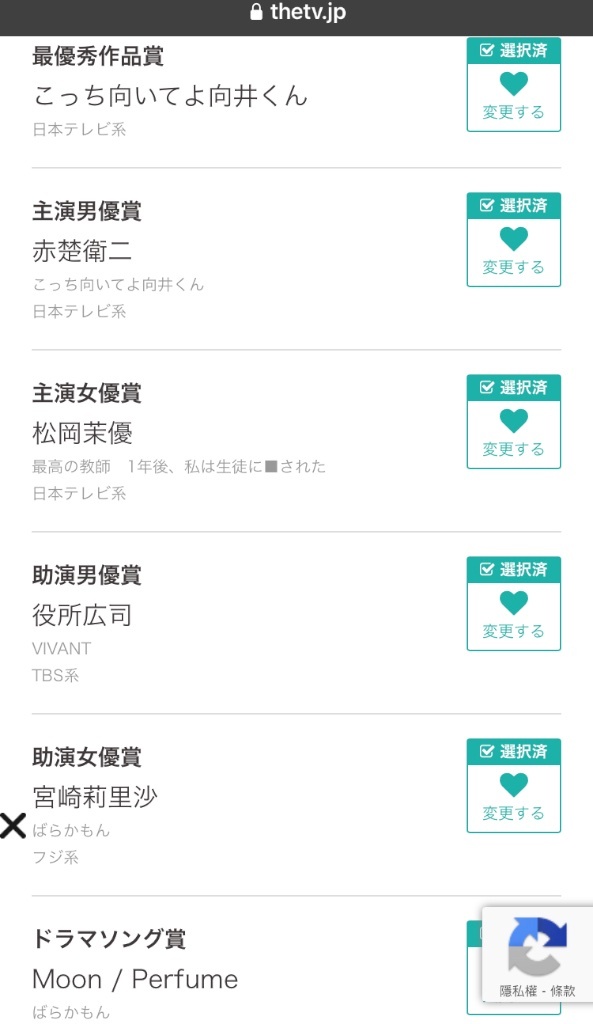Click 変更する for 助演男優賞
This screenshot has width=593, height=1024.
pos(513,631)
